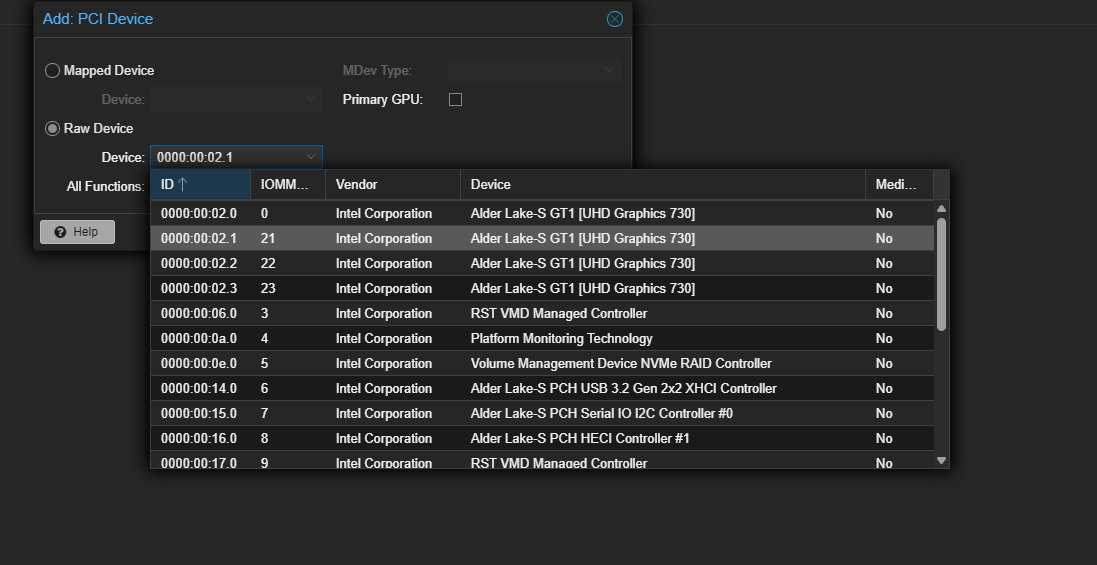Click Platform Monitoring Technology device name
This screenshot has height=565, width=1097.
click(561, 338)
